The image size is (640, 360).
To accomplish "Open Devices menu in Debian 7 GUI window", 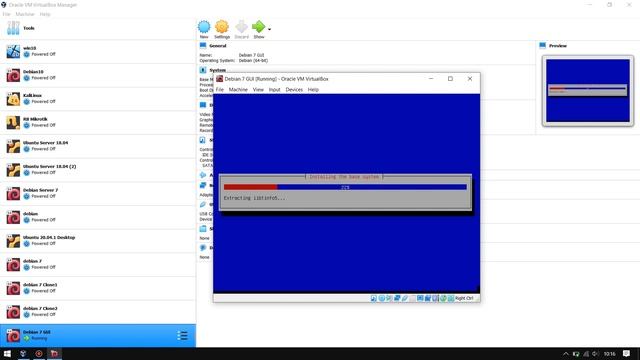I will [294, 89].
